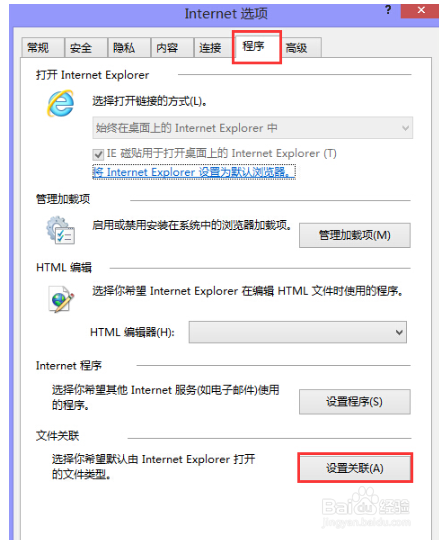Close the Internet 选项 dialog

point(420,11)
